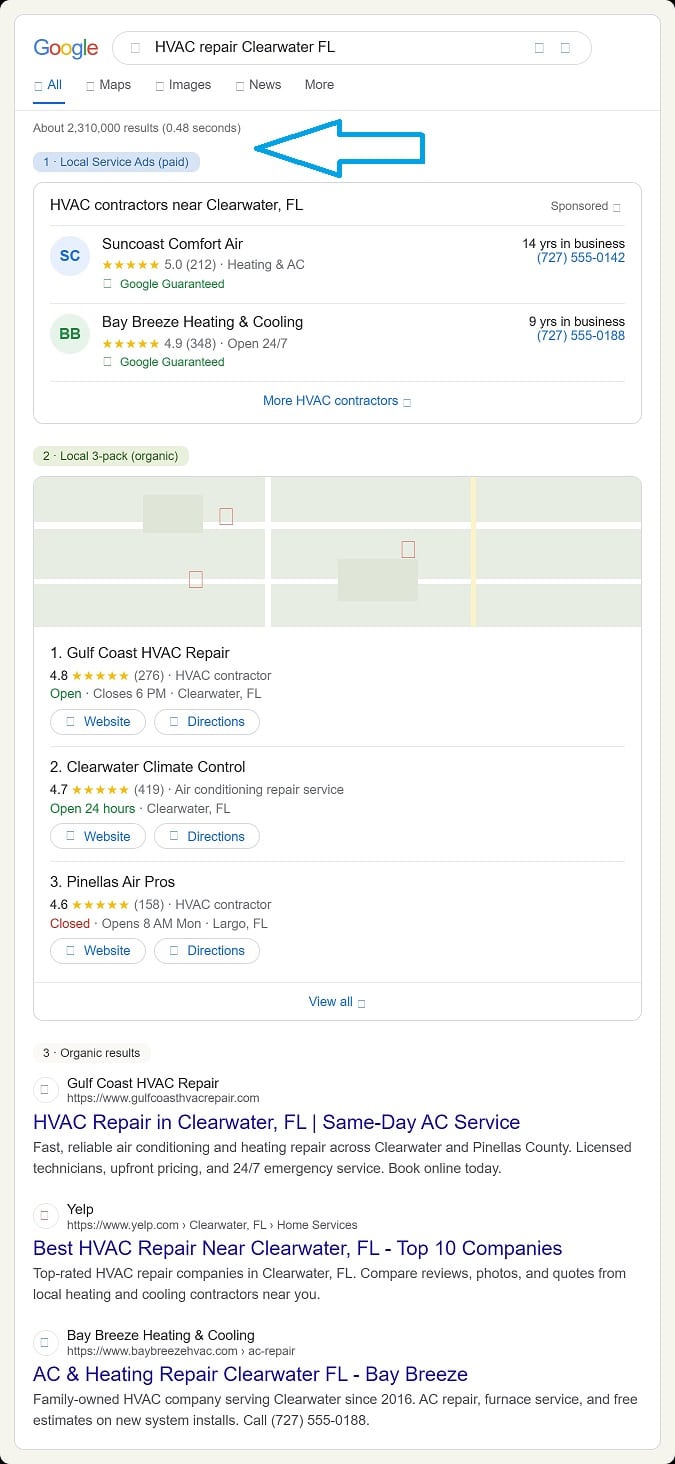Select the All results tab
The height and width of the screenshot is (1464, 675).
pyautogui.click(x=48, y=85)
